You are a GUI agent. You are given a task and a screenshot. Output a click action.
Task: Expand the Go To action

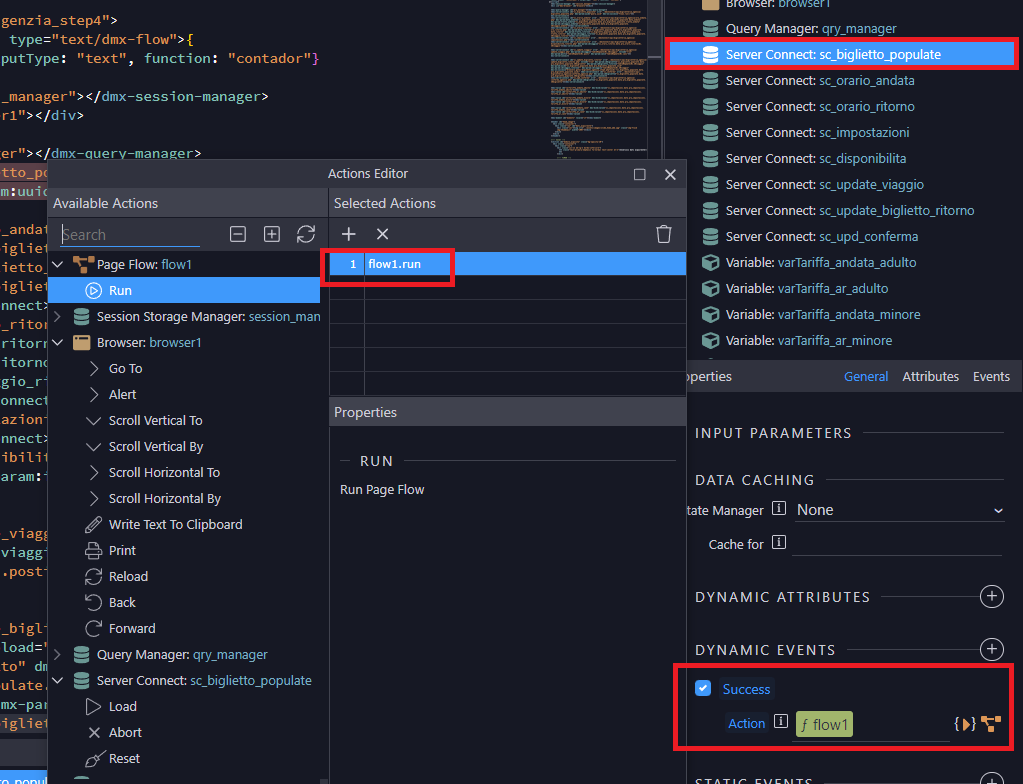[x=94, y=369]
